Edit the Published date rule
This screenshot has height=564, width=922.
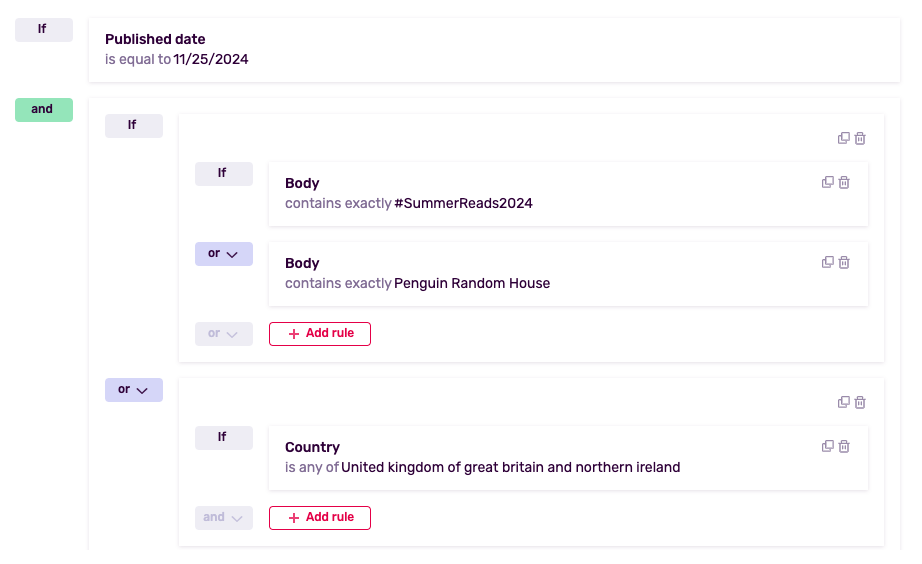(x=494, y=50)
